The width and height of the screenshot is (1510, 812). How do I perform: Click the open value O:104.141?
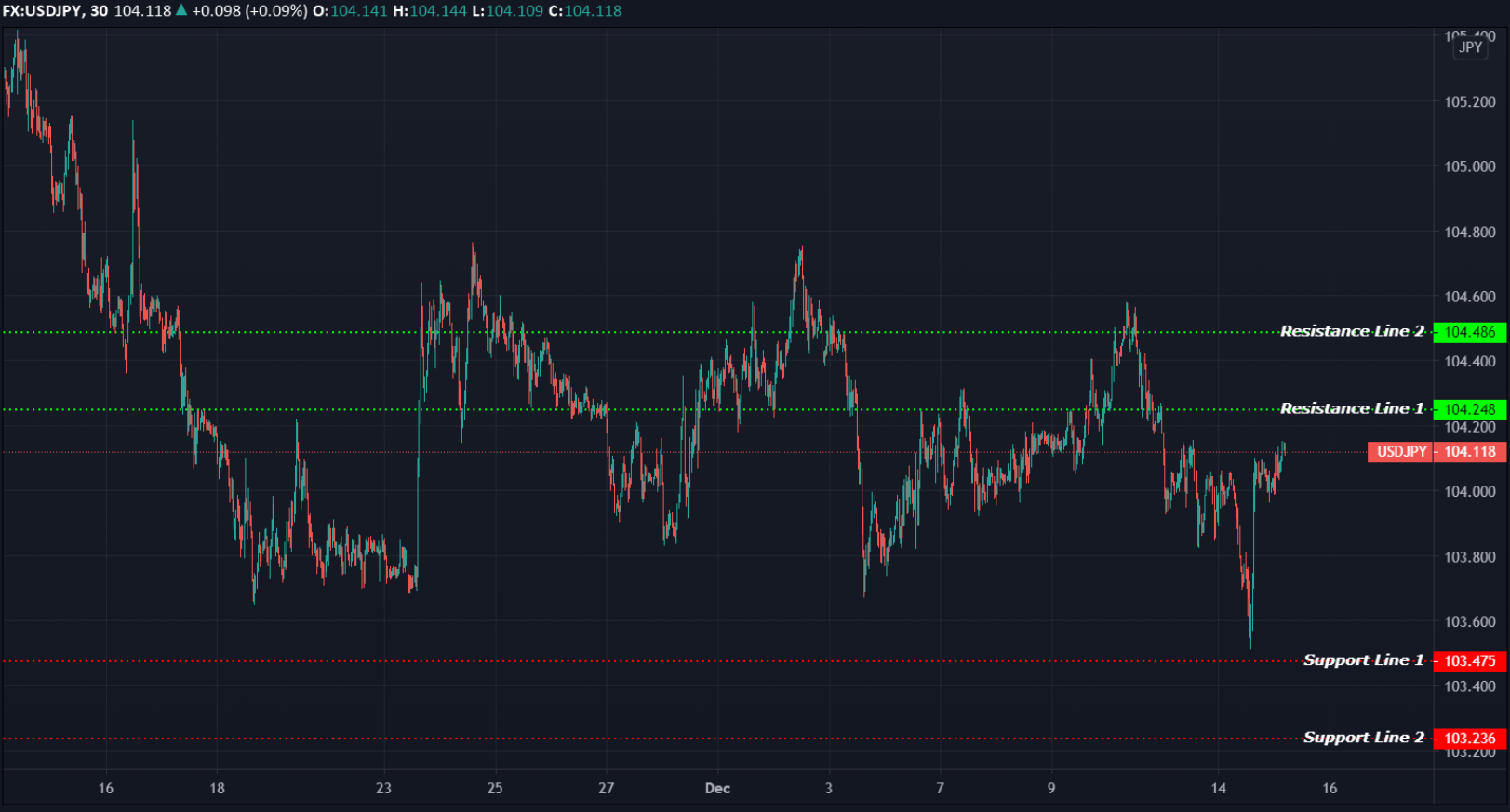coord(350,11)
